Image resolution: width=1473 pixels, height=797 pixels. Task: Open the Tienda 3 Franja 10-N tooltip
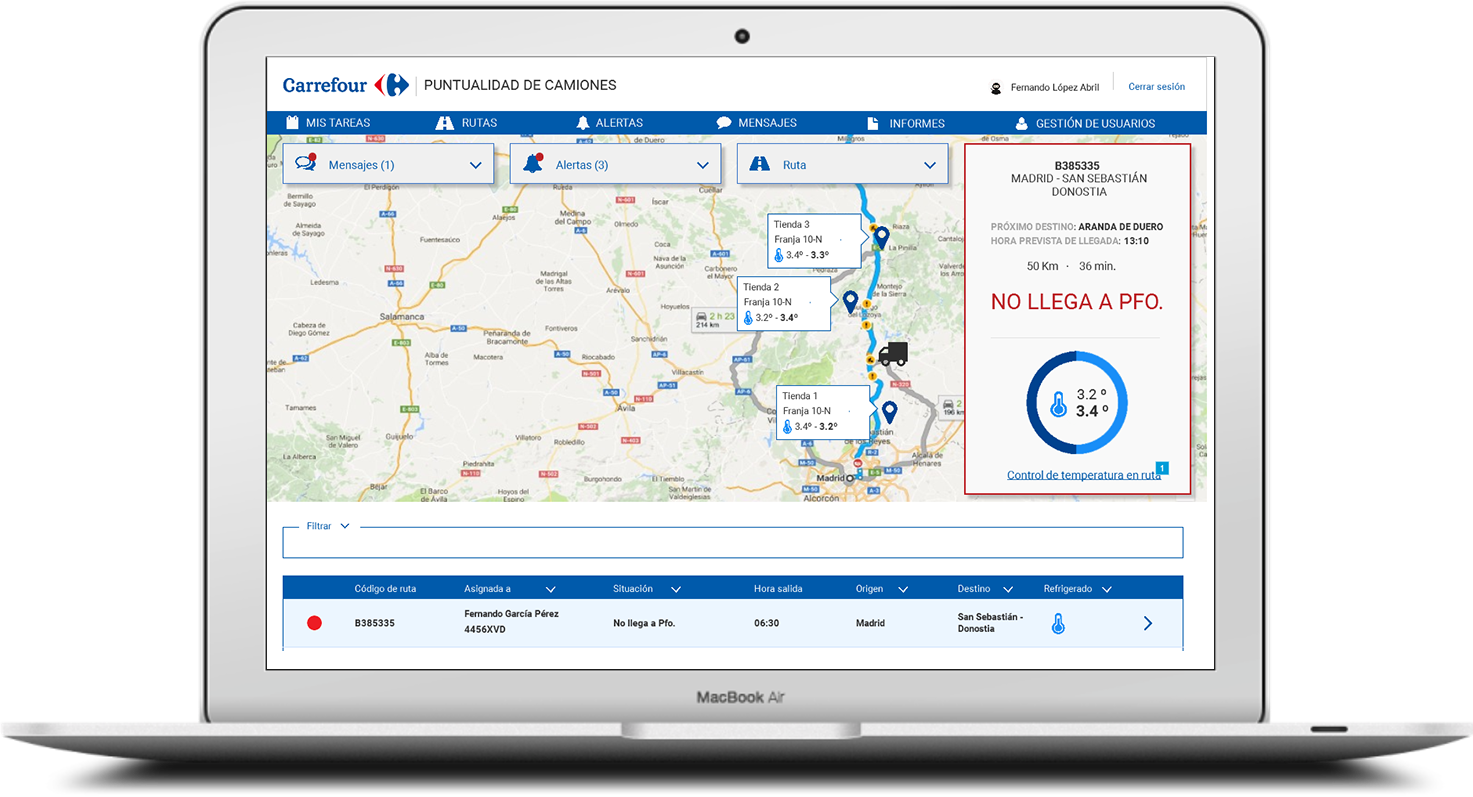(x=814, y=241)
